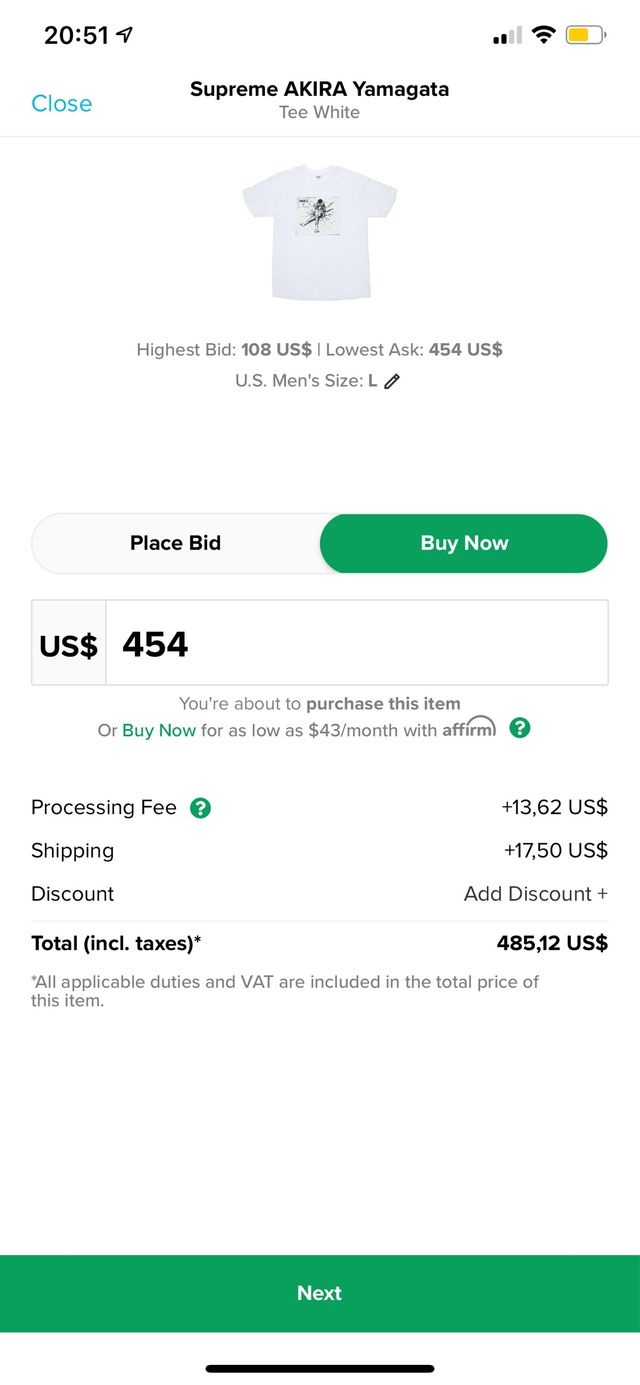
Task: Tap the pencil icon to edit size
Action: coord(392,381)
